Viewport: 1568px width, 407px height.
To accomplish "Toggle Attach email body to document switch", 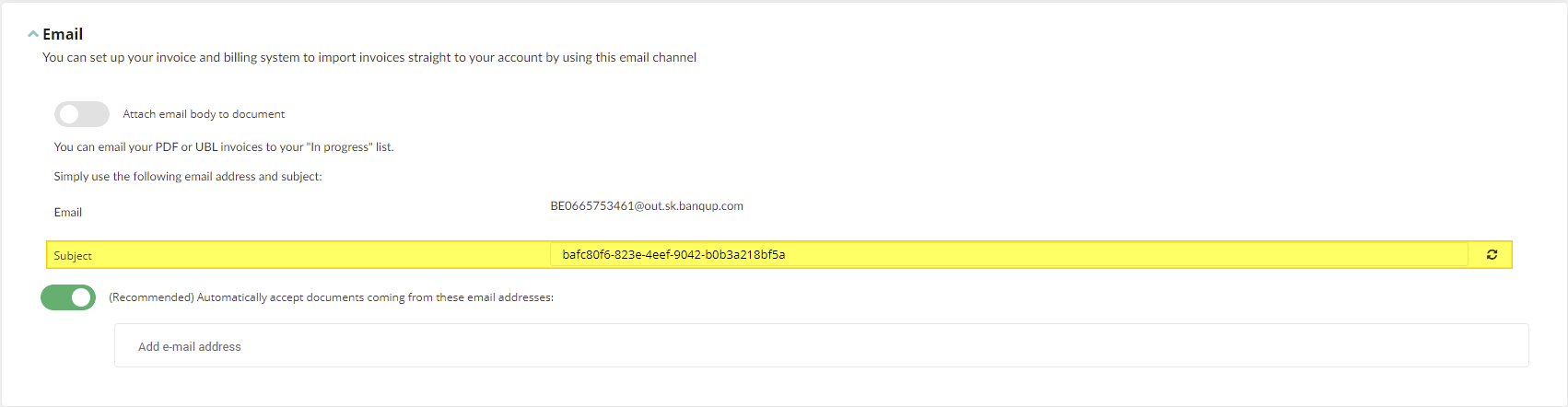I will [82, 114].
